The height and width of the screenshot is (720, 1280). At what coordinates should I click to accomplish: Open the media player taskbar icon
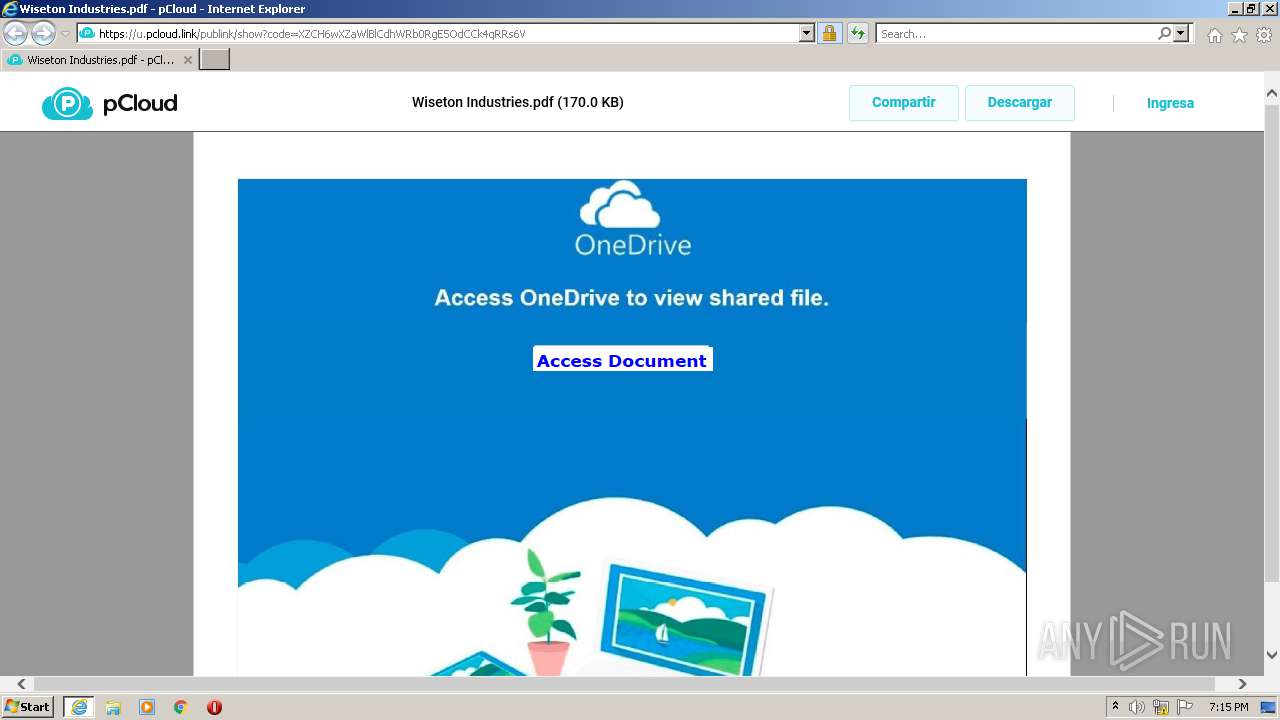point(147,707)
